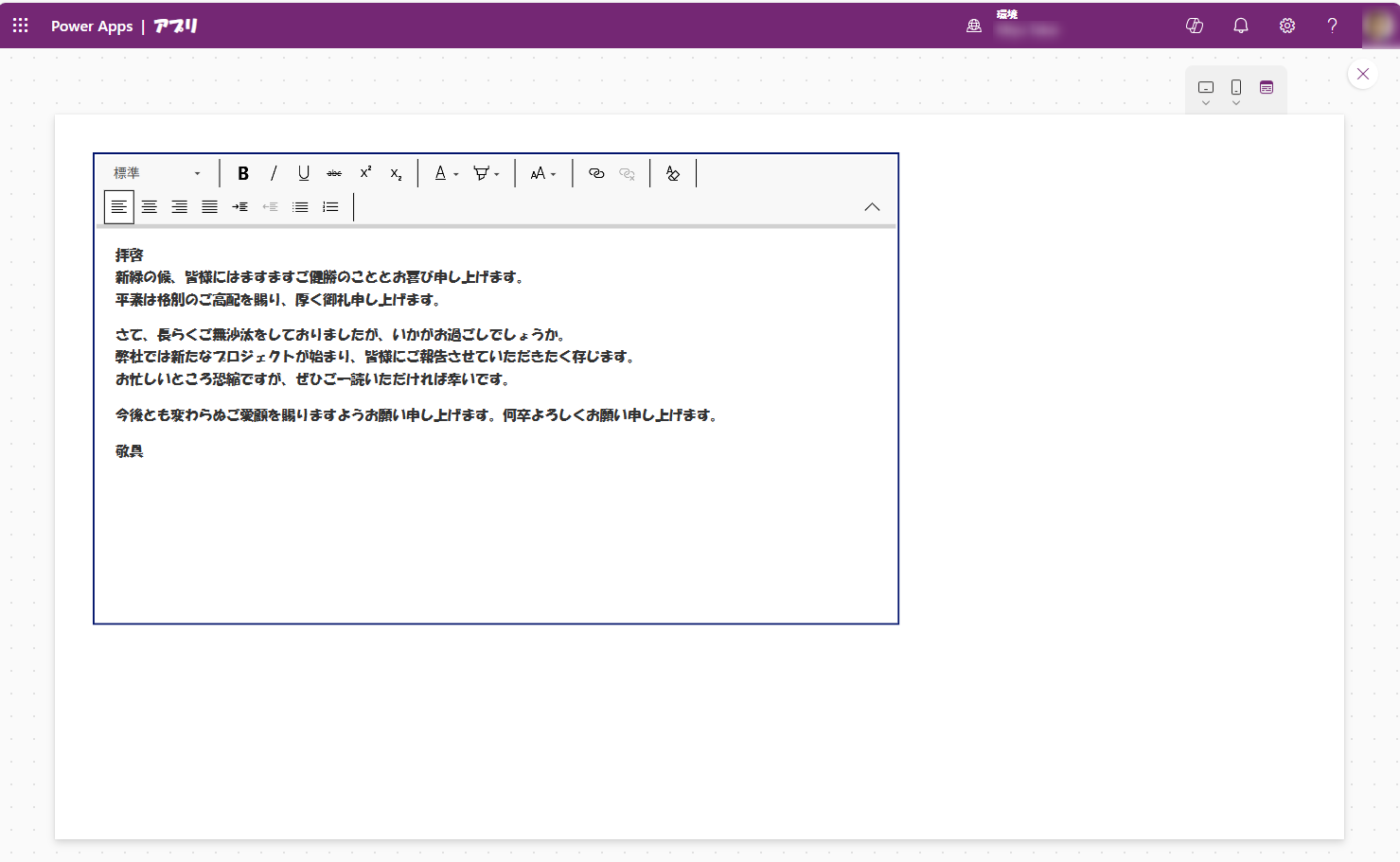The width and height of the screenshot is (1400, 862).
Task: Open the user account avatar
Action: point(1379,26)
